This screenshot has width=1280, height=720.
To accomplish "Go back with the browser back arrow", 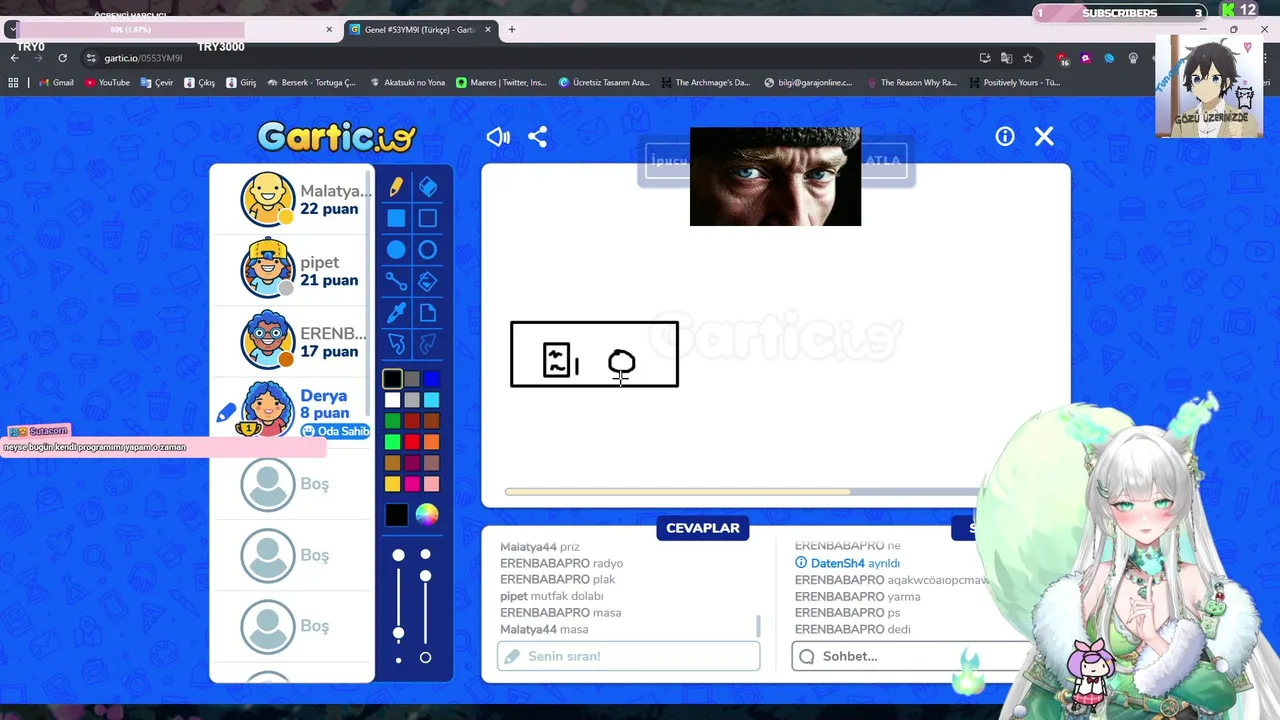I will click(x=14, y=58).
